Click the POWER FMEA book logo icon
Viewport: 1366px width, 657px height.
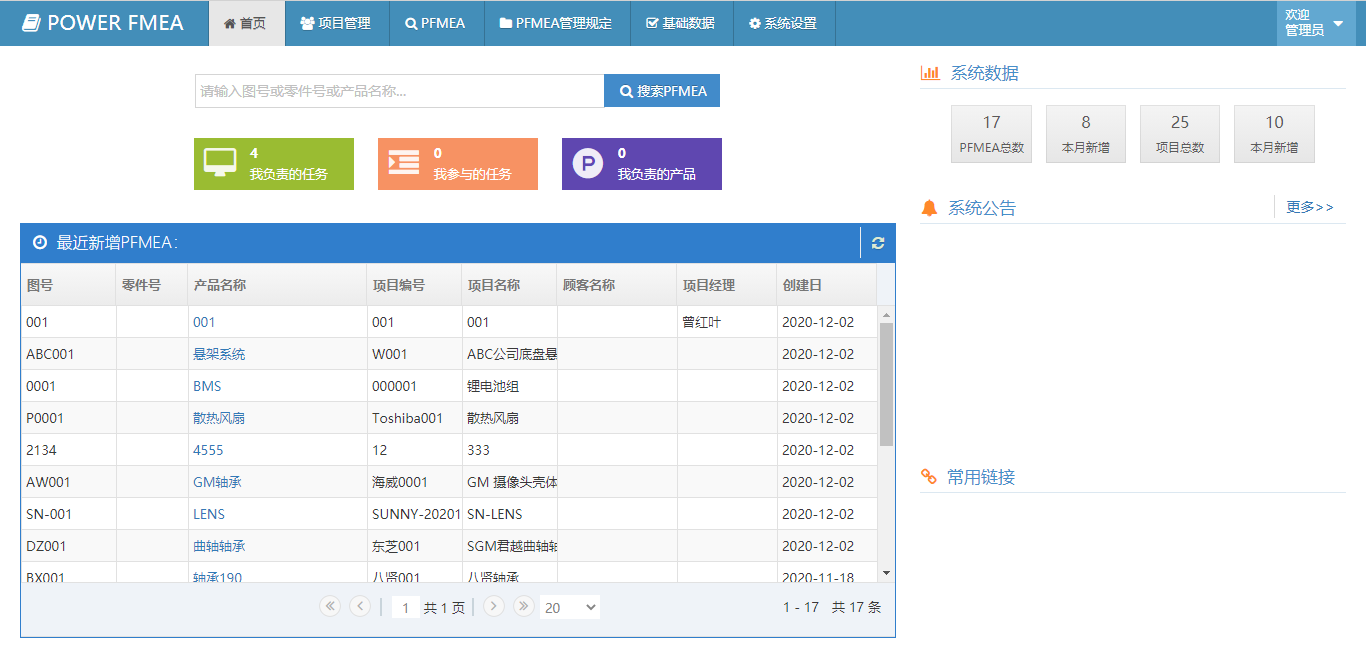pos(31,23)
